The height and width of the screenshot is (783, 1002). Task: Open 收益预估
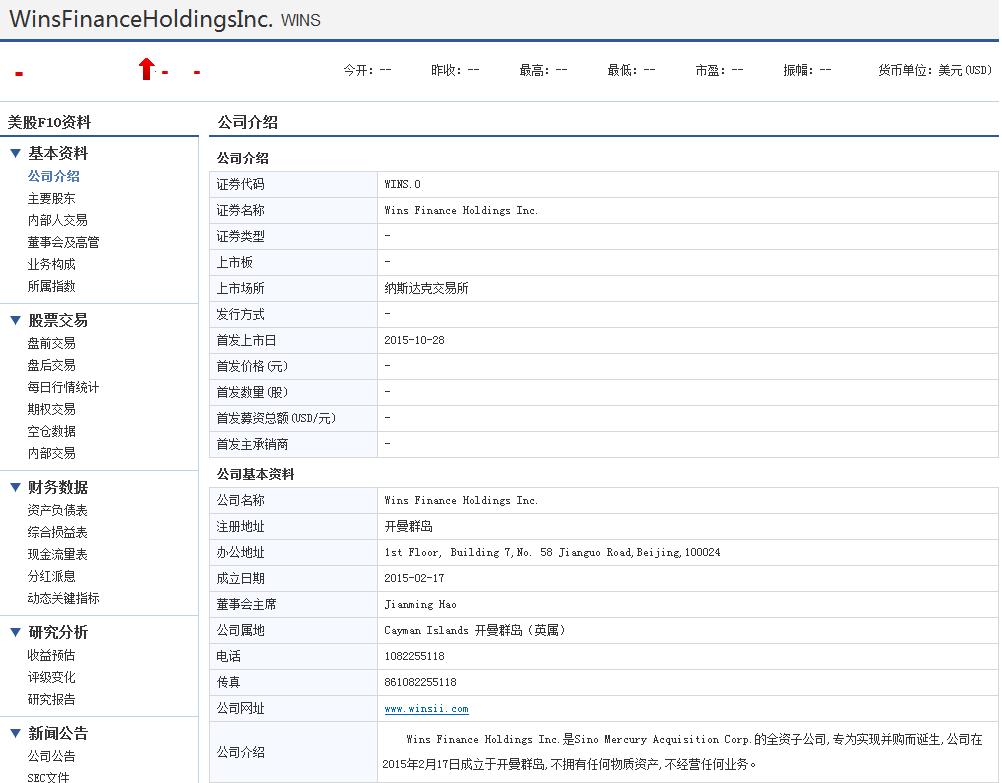(51, 655)
